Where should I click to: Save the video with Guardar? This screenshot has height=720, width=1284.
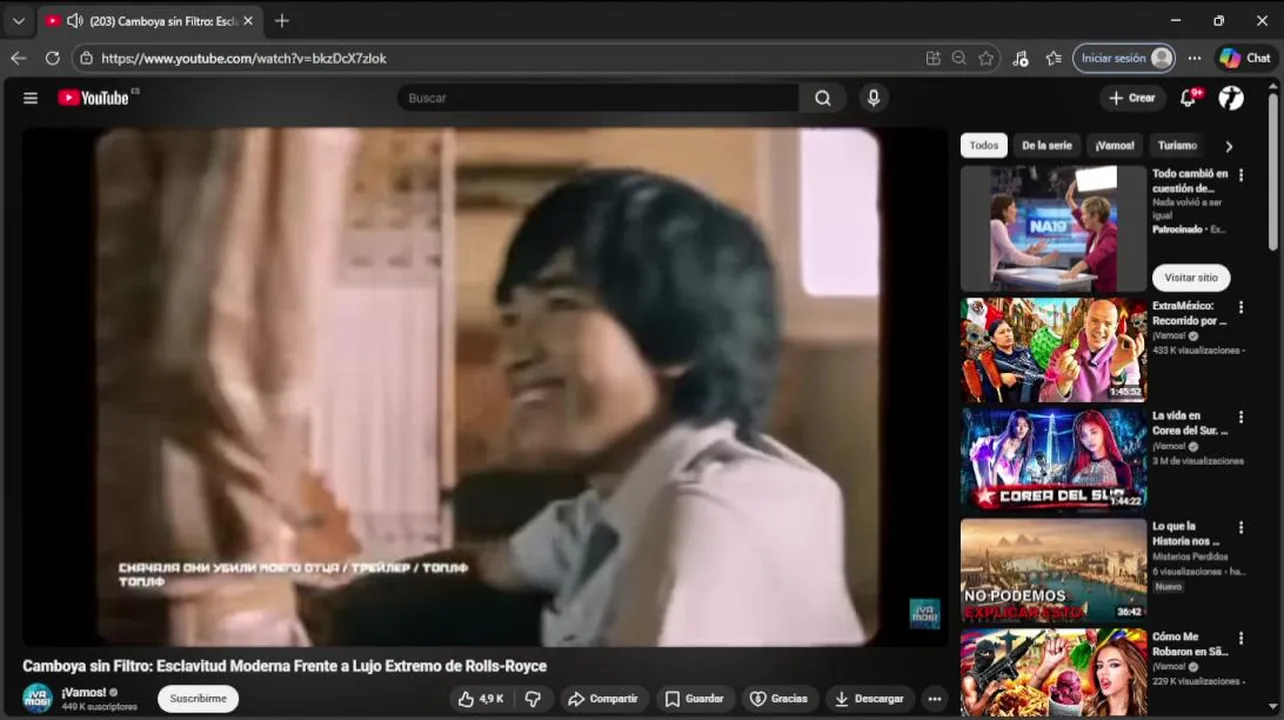(x=694, y=698)
